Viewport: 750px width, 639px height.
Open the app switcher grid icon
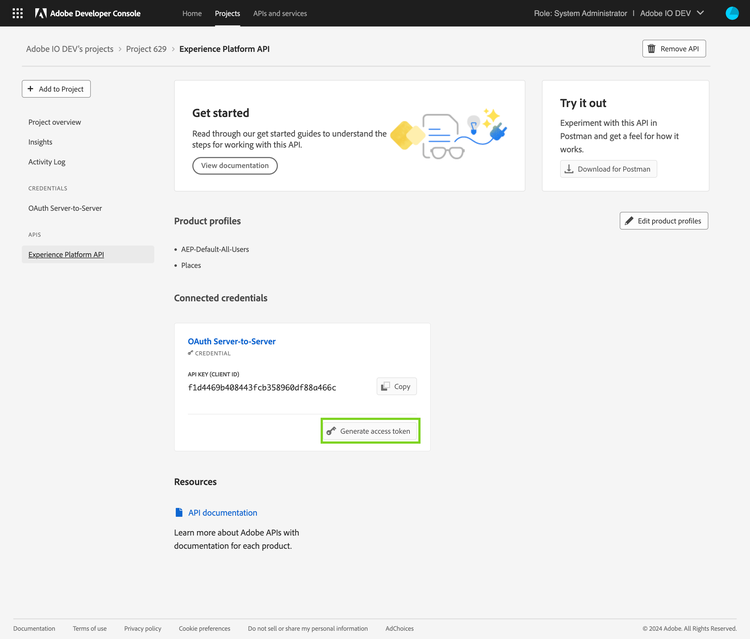[17, 13]
